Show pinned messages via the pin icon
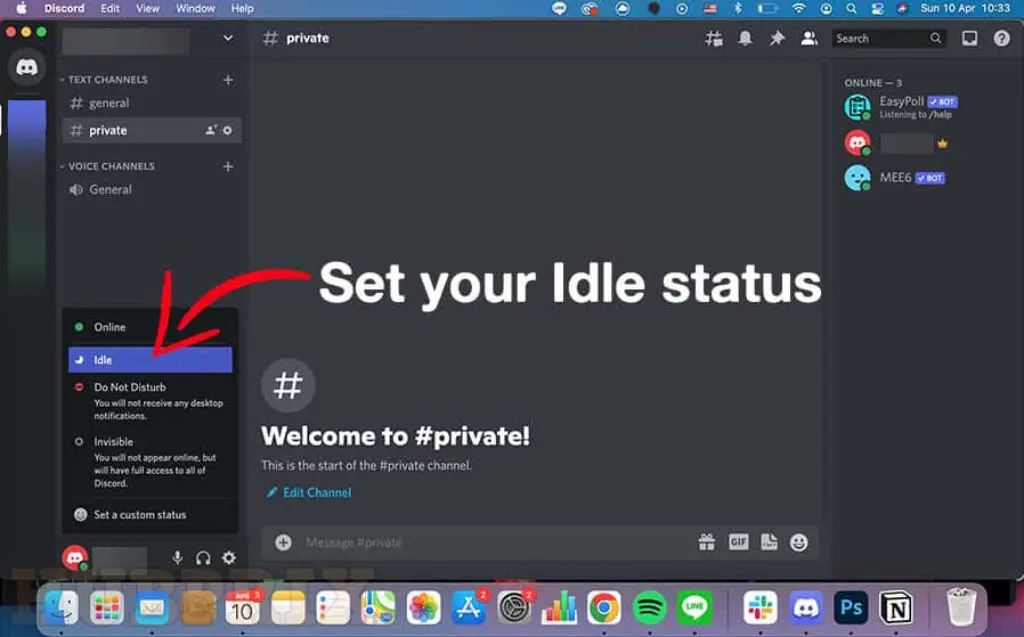The image size is (1024, 637). pyautogui.click(x=776, y=39)
